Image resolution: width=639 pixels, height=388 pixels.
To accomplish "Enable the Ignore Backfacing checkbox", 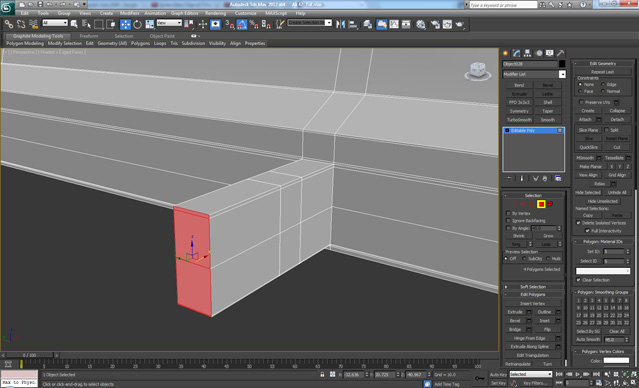I will point(508,220).
